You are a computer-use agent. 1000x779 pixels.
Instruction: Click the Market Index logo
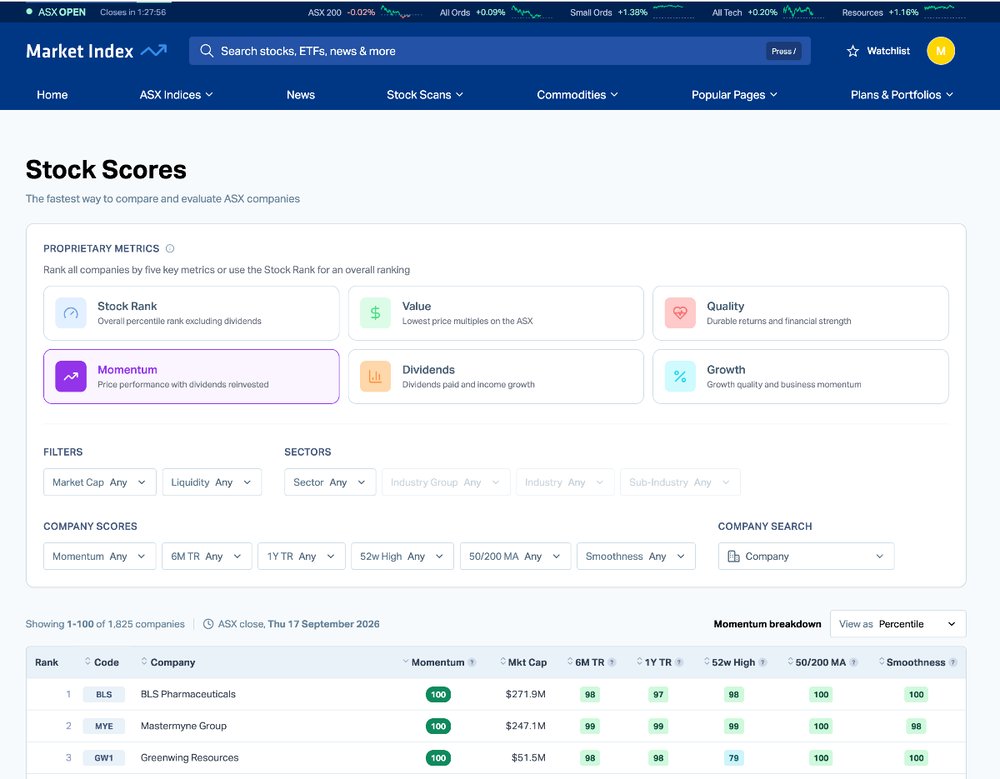tap(96, 51)
